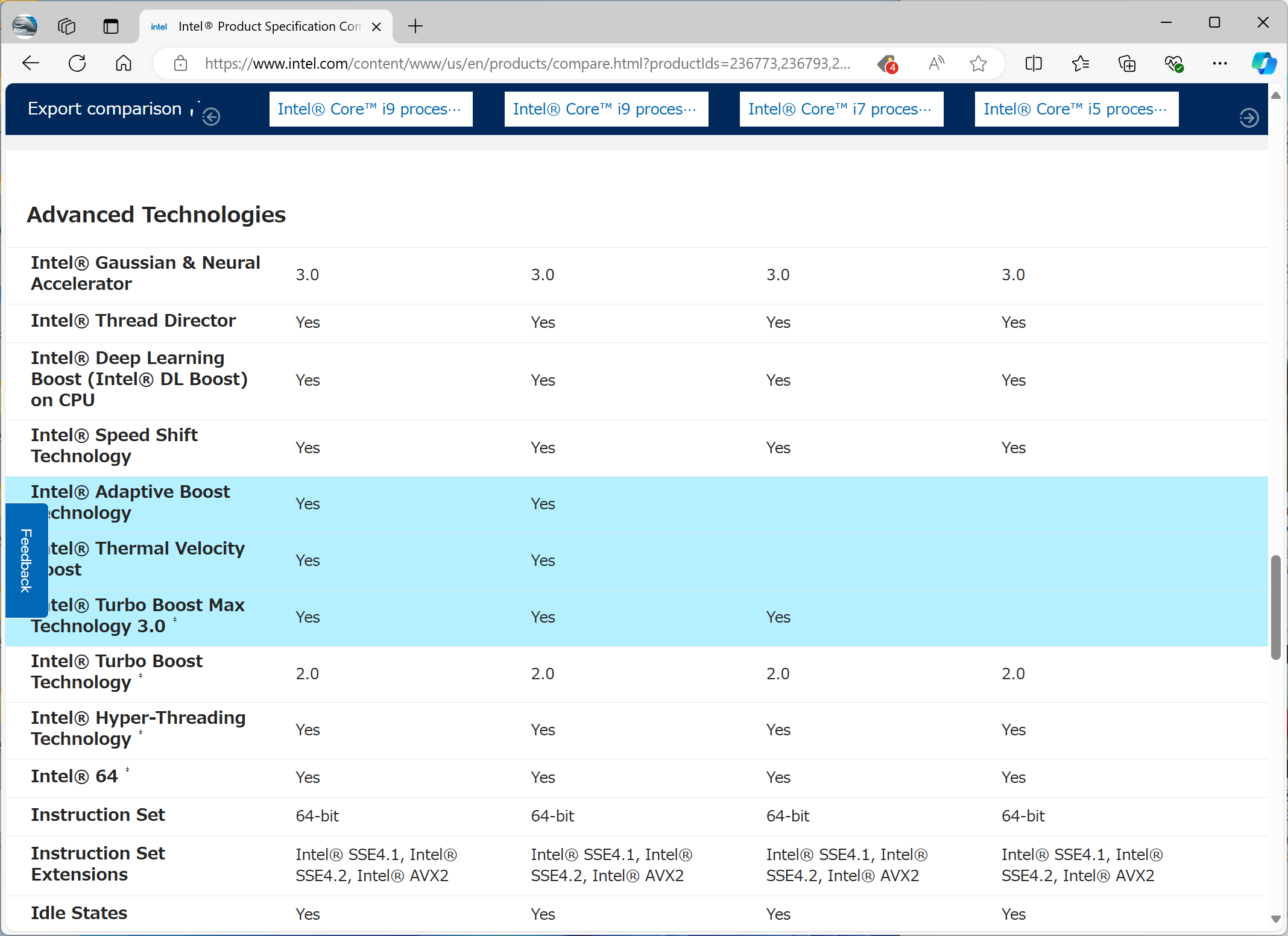Open a new browser tab

point(415,27)
